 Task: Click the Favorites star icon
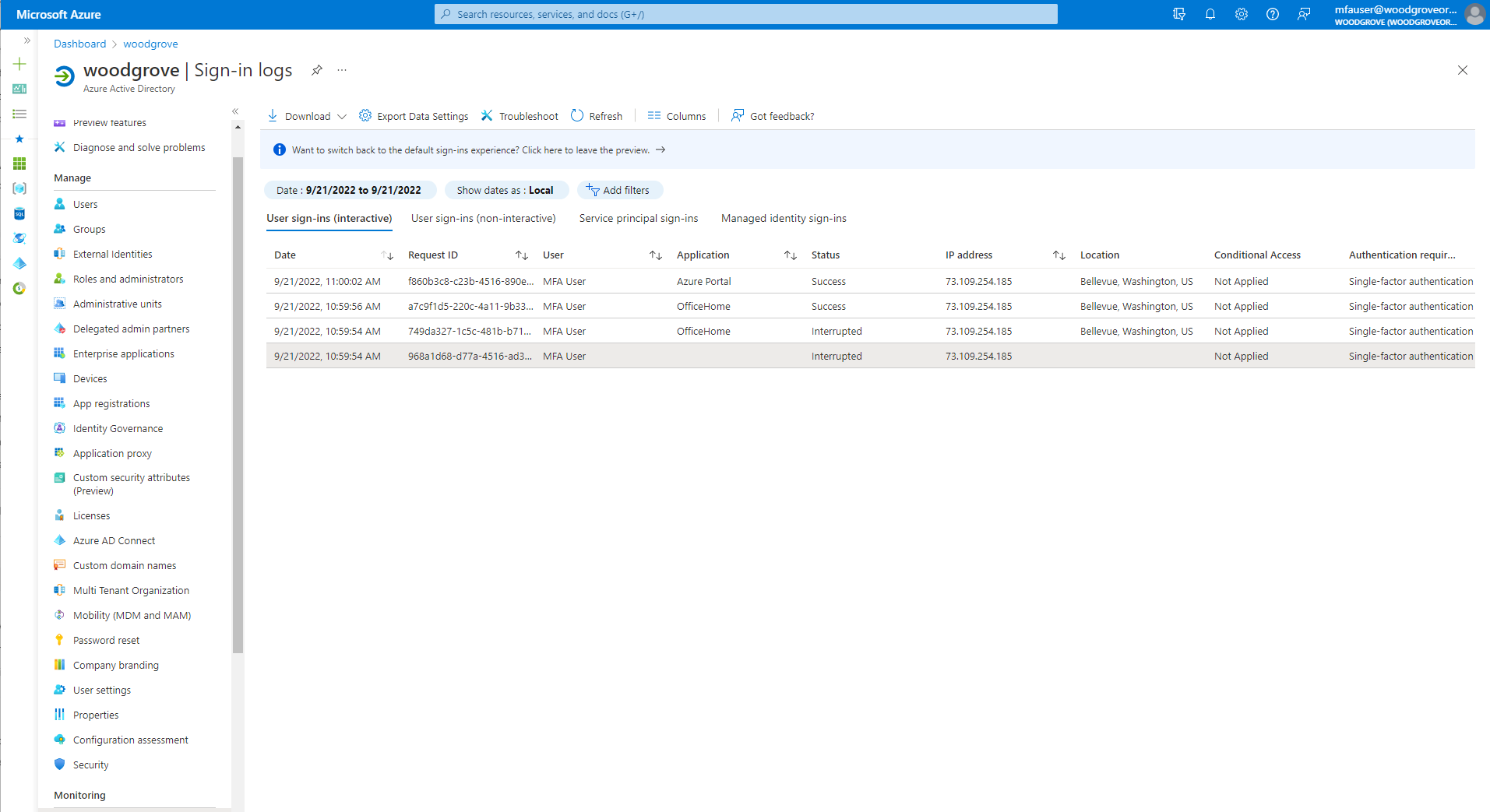(x=19, y=139)
